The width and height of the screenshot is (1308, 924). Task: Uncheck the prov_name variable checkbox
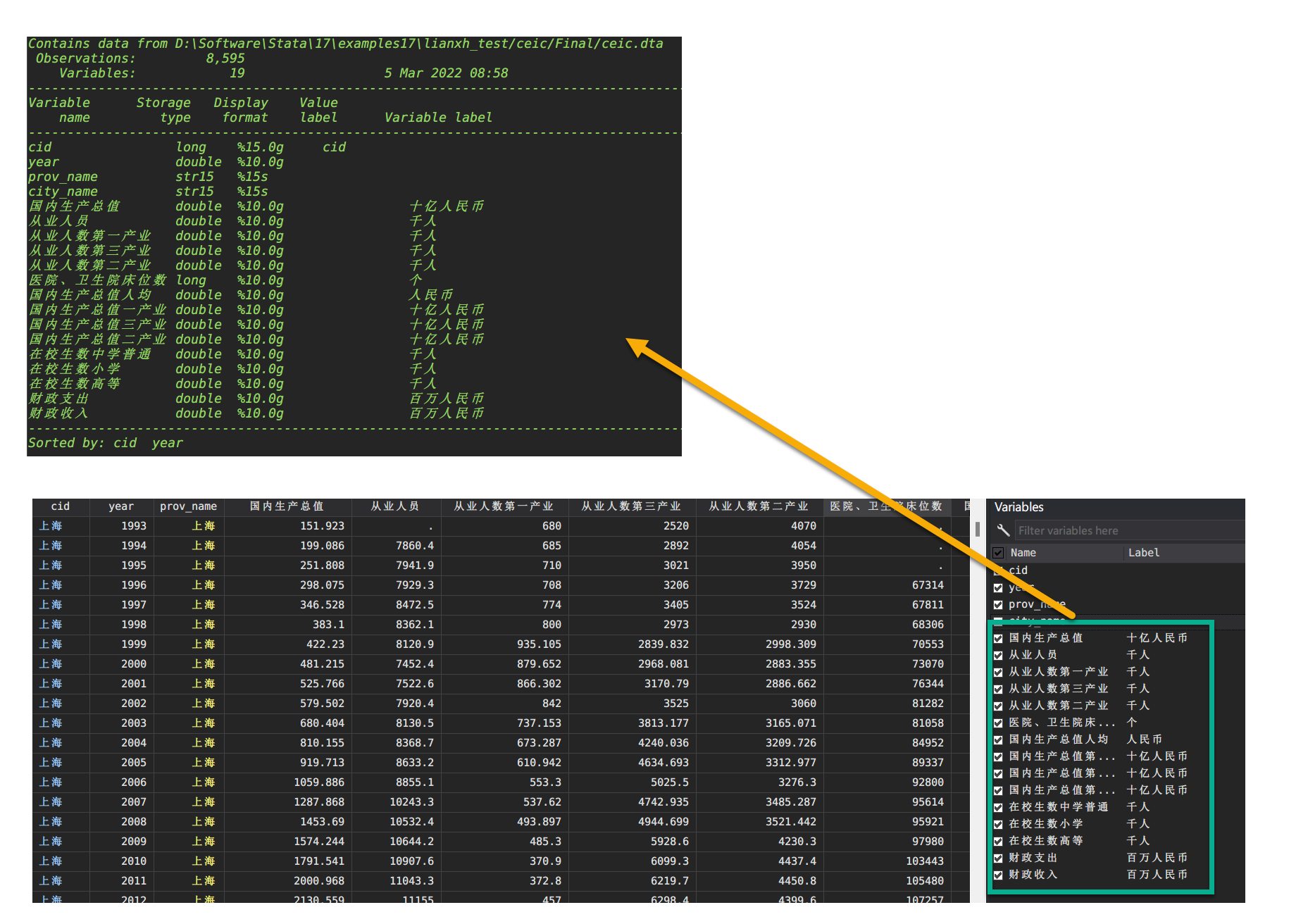click(x=998, y=605)
